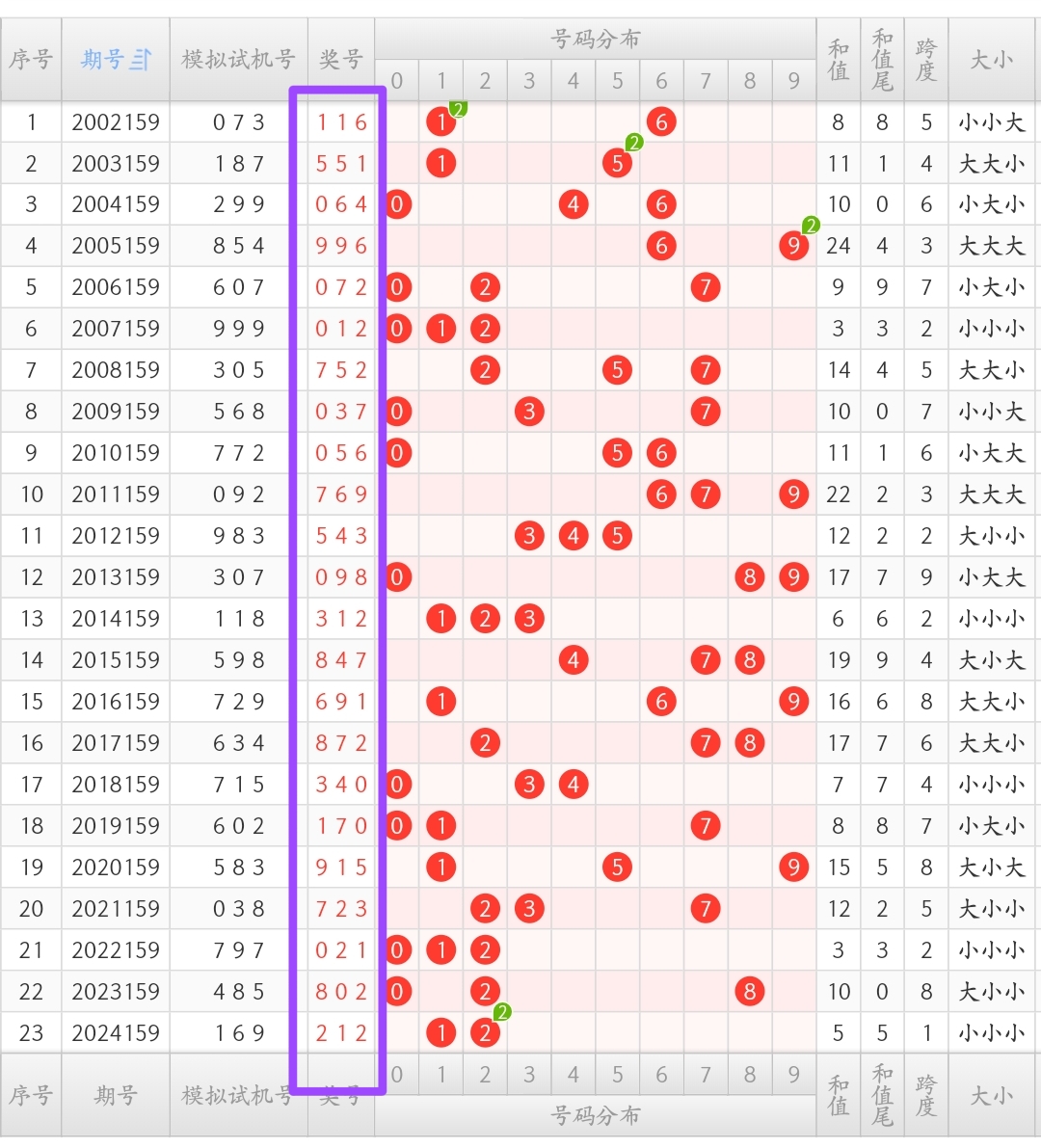Click the 和值尾 header above the table
The height and width of the screenshot is (1148, 1041).
tap(882, 60)
